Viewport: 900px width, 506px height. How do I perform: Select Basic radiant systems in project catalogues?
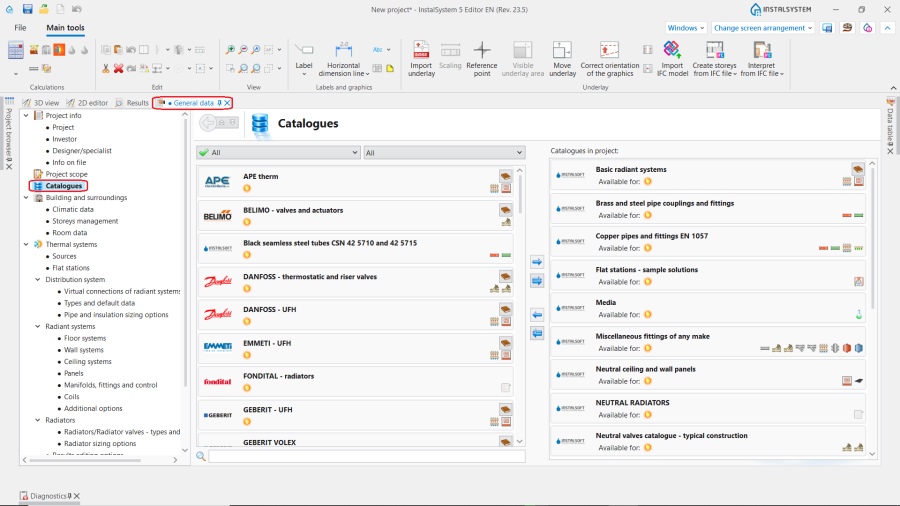[x=708, y=175]
